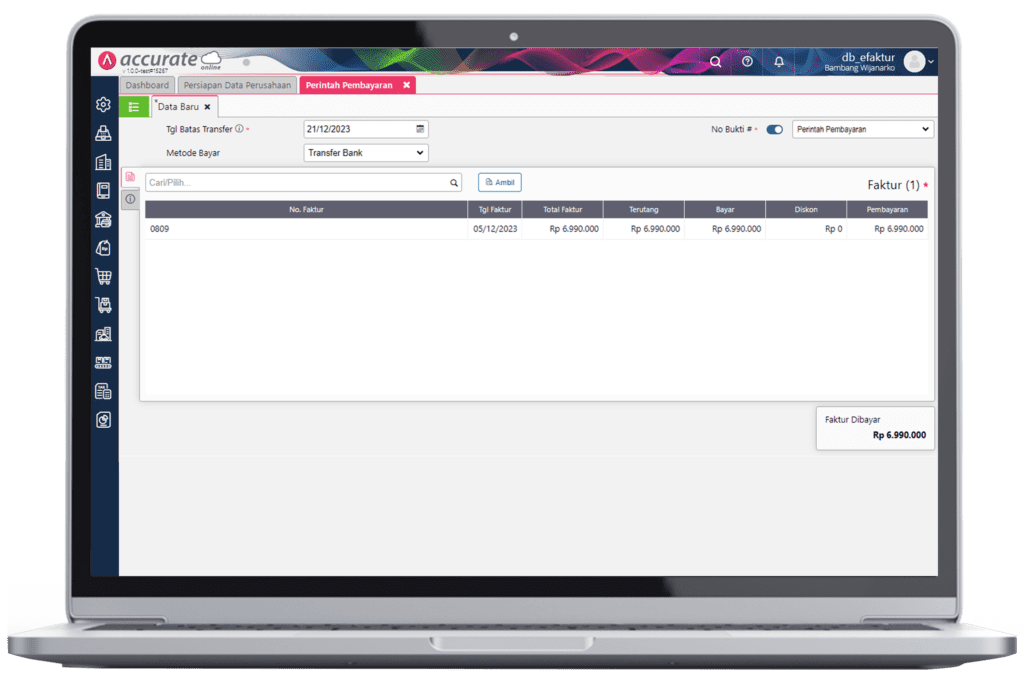This screenshot has height=683, width=1024.
Task: Click the Bambang Wijanarko user name
Action: tap(859, 69)
